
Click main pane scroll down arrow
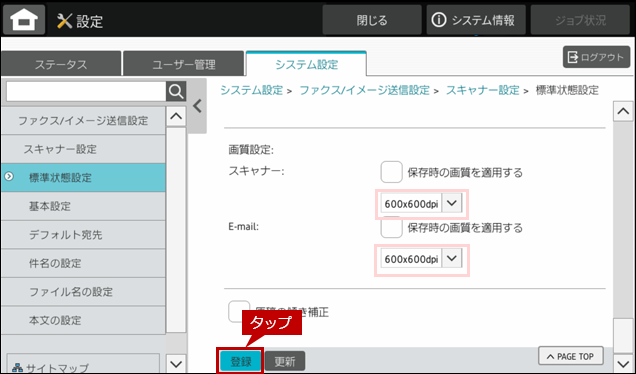click(x=623, y=363)
